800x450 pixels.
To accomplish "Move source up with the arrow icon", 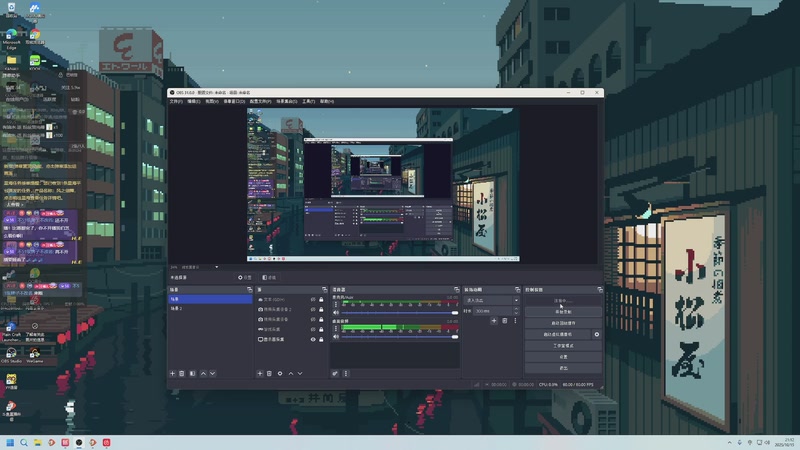I will tap(291, 373).
